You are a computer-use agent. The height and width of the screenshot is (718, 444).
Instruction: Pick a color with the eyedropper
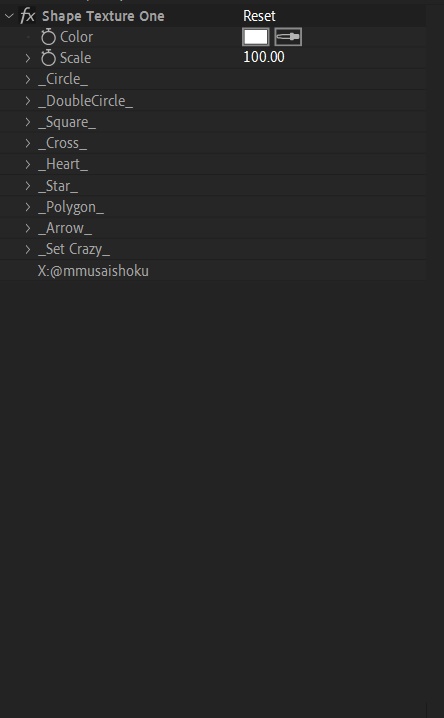point(288,37)
